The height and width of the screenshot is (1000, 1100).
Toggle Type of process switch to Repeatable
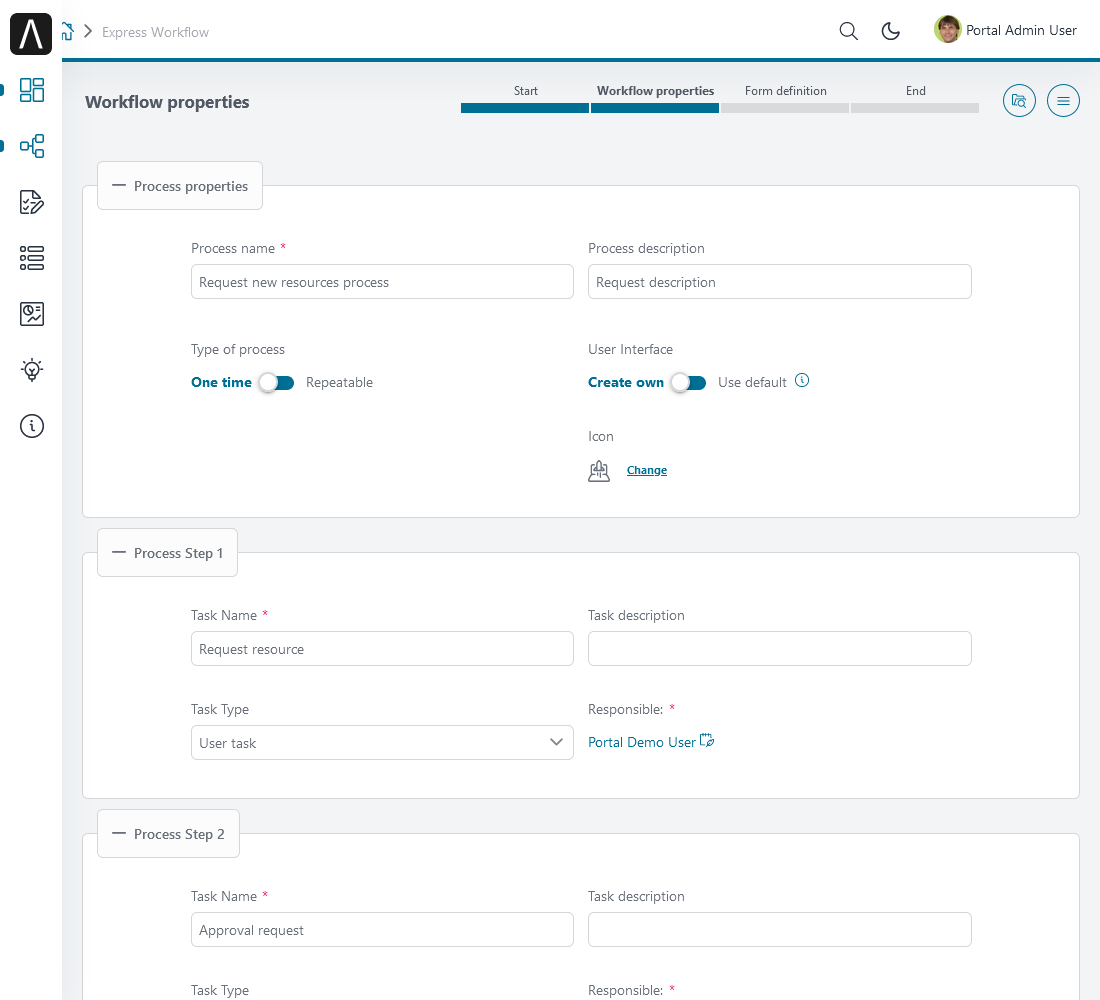click(276, 383)
